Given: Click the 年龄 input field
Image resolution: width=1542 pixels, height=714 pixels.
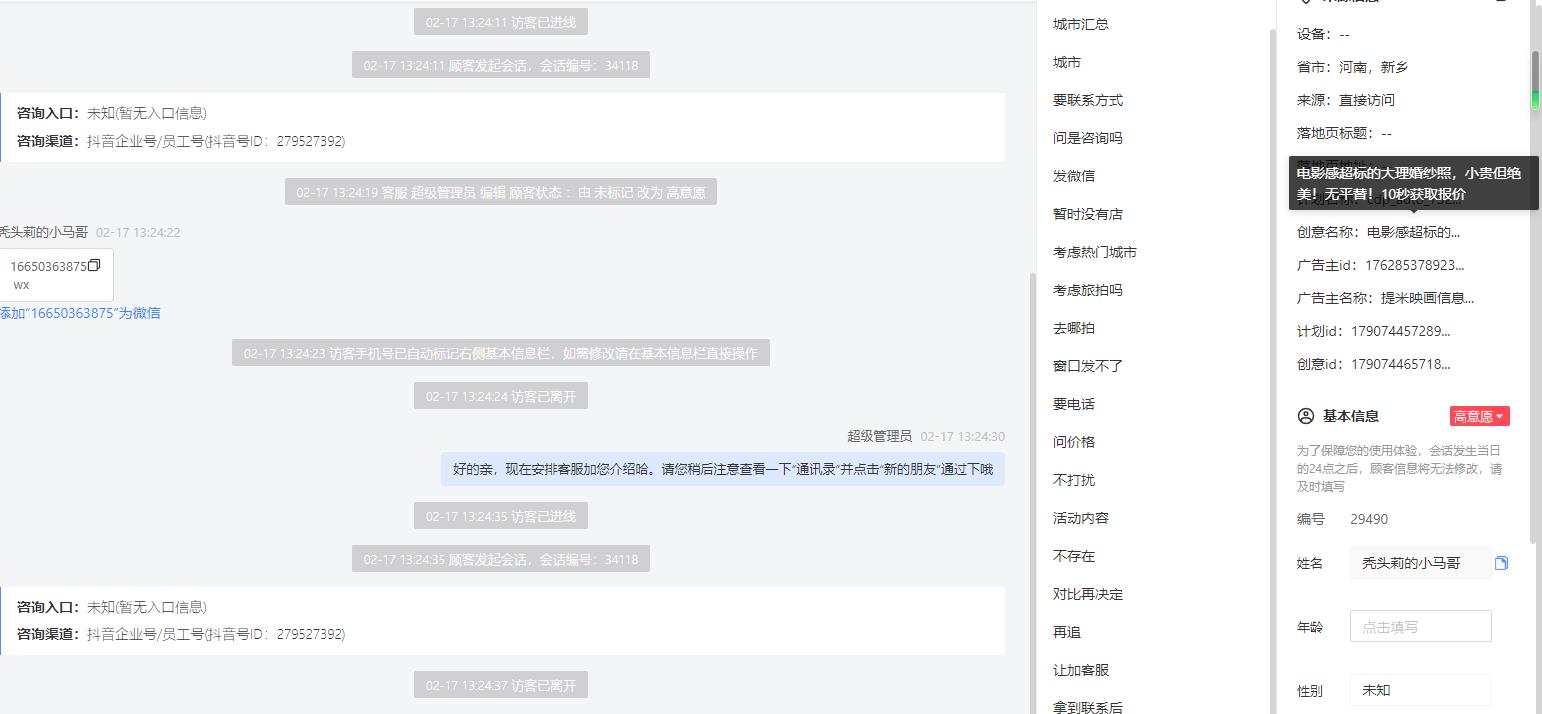Looking at the screenshot, I should [x=1420, y=627].
